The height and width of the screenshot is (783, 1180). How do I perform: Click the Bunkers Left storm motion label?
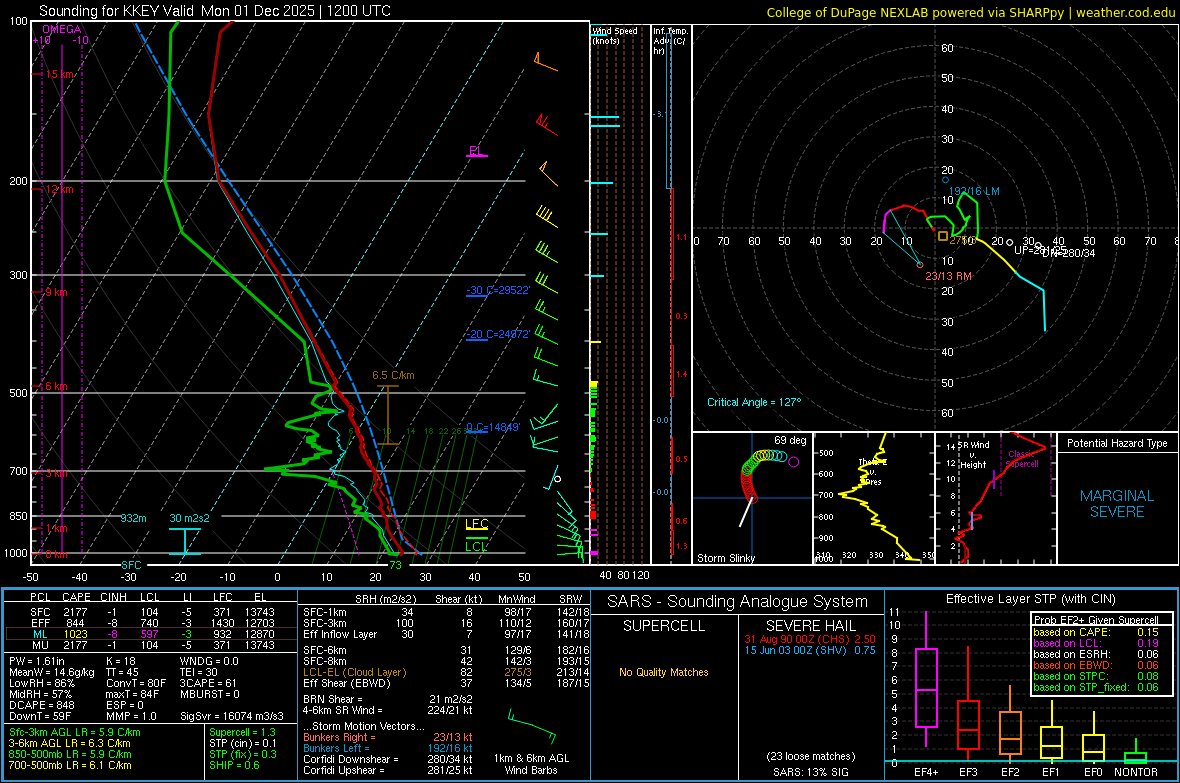(336, 748)
